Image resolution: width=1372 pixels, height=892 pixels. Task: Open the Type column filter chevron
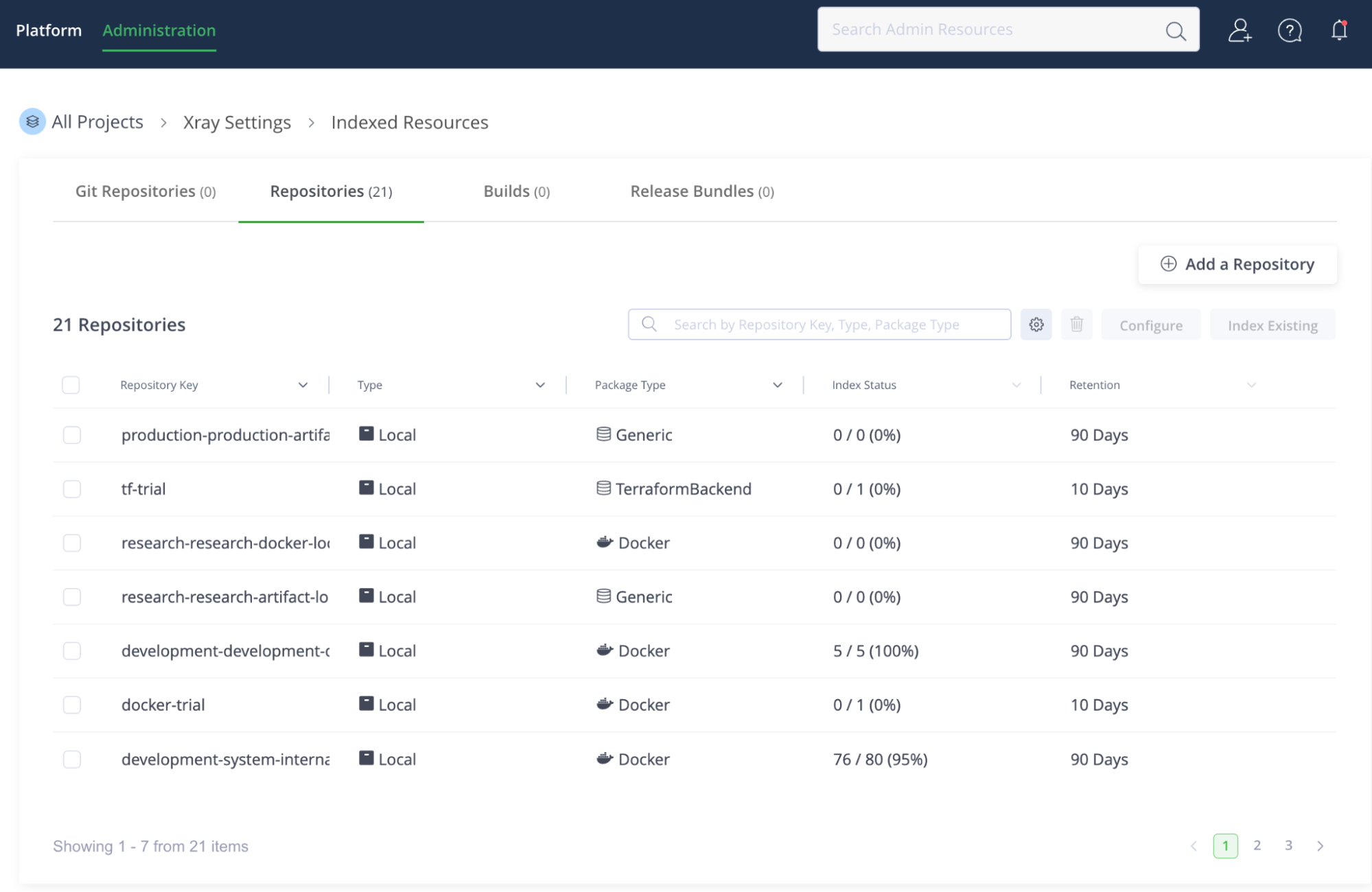540,385
